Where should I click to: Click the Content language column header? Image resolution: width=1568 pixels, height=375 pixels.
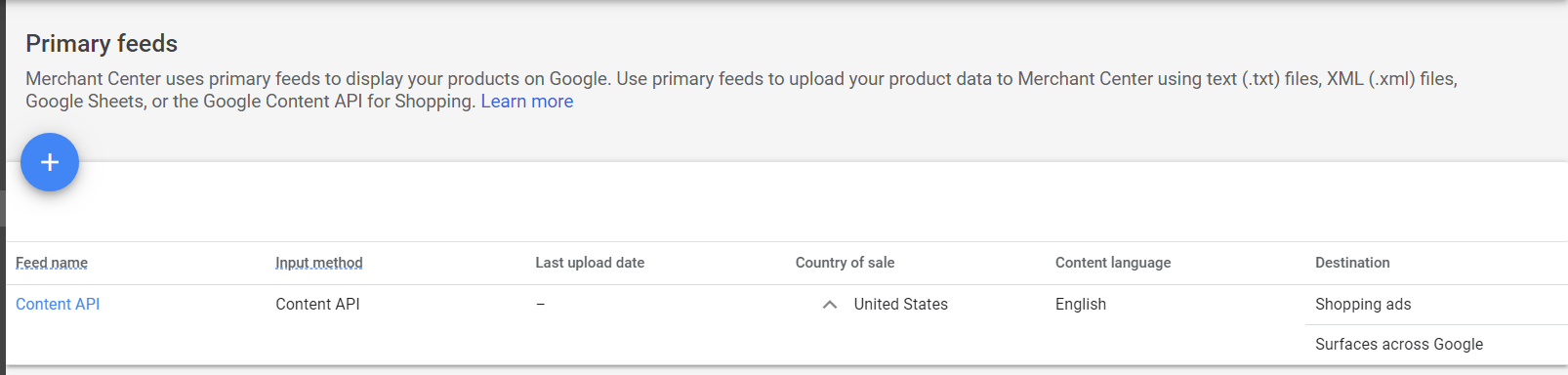click(1113, 263)
